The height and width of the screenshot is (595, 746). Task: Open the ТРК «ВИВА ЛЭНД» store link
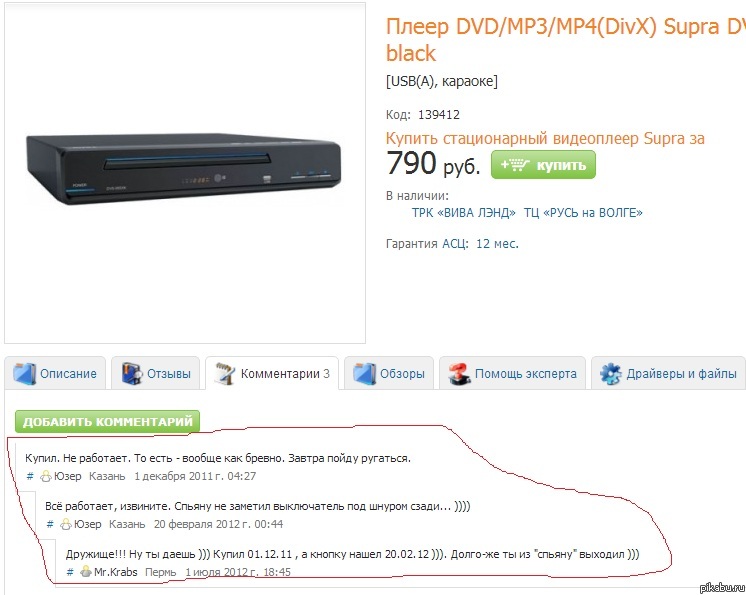tap(464, 213)
